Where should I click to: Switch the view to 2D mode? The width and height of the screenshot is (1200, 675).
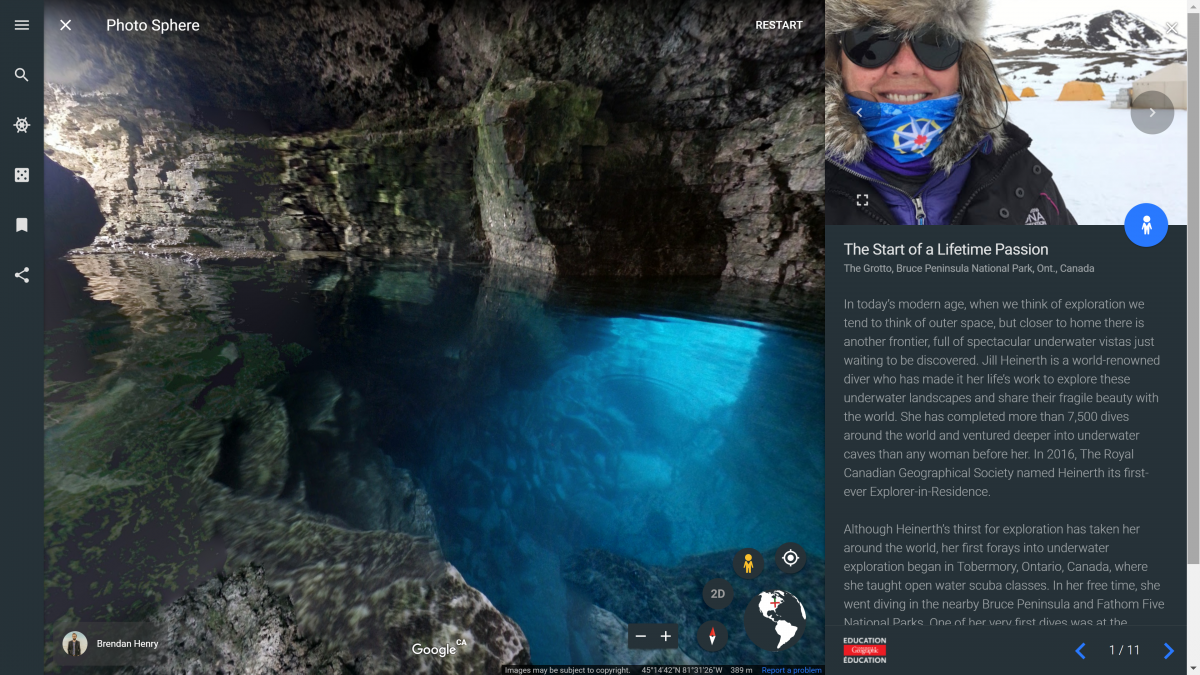point(717,593)
